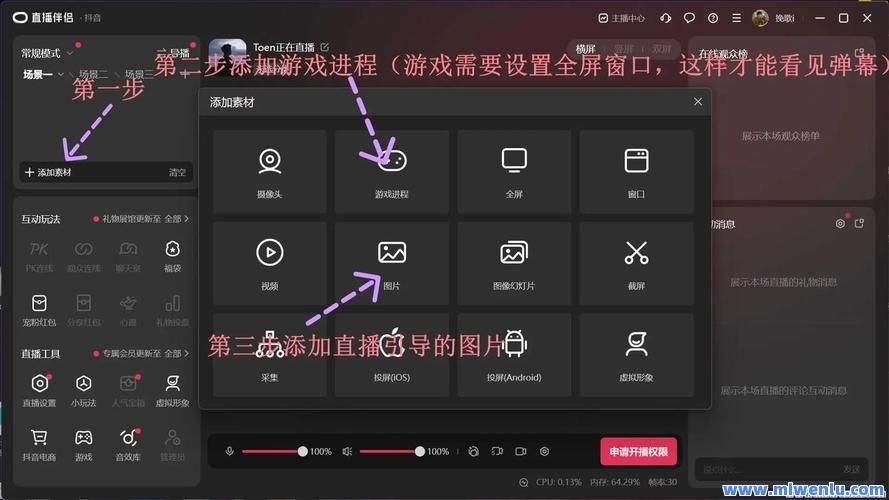Select the 游戏进程 game process source
This screenshot has height=500, width=889.
click(392, 172)
